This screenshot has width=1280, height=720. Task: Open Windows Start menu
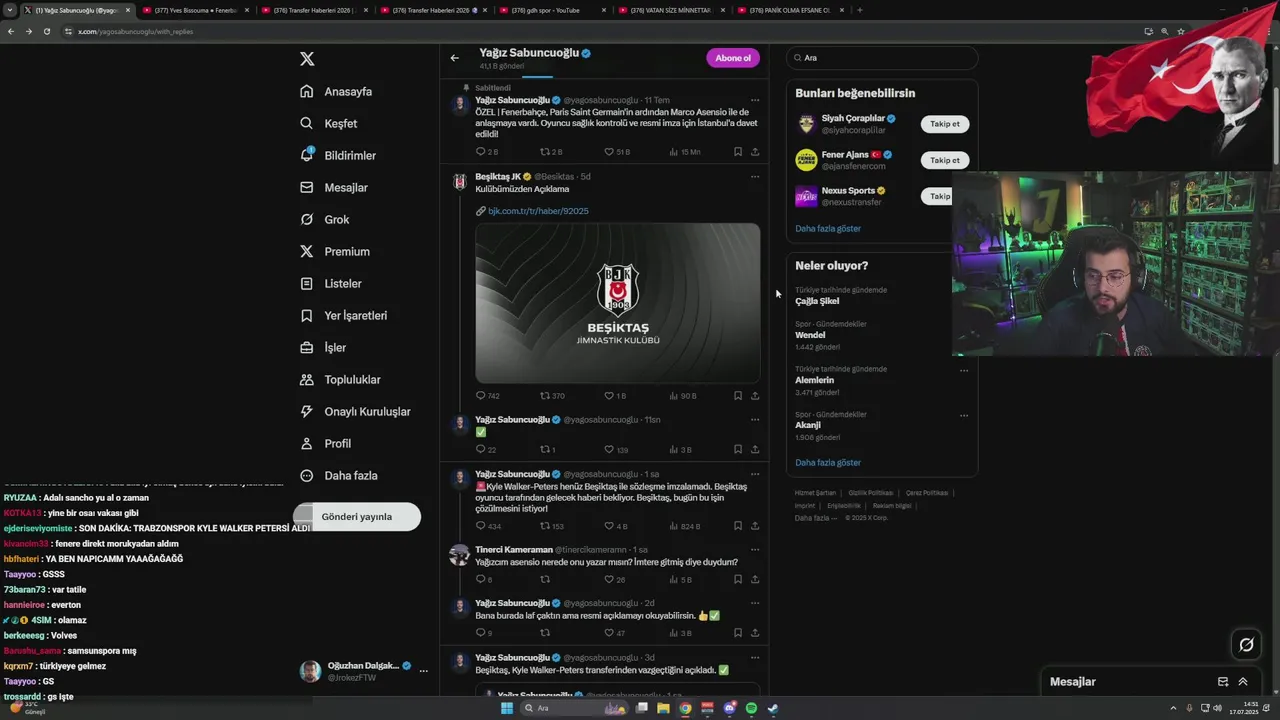tap(507, 708)
